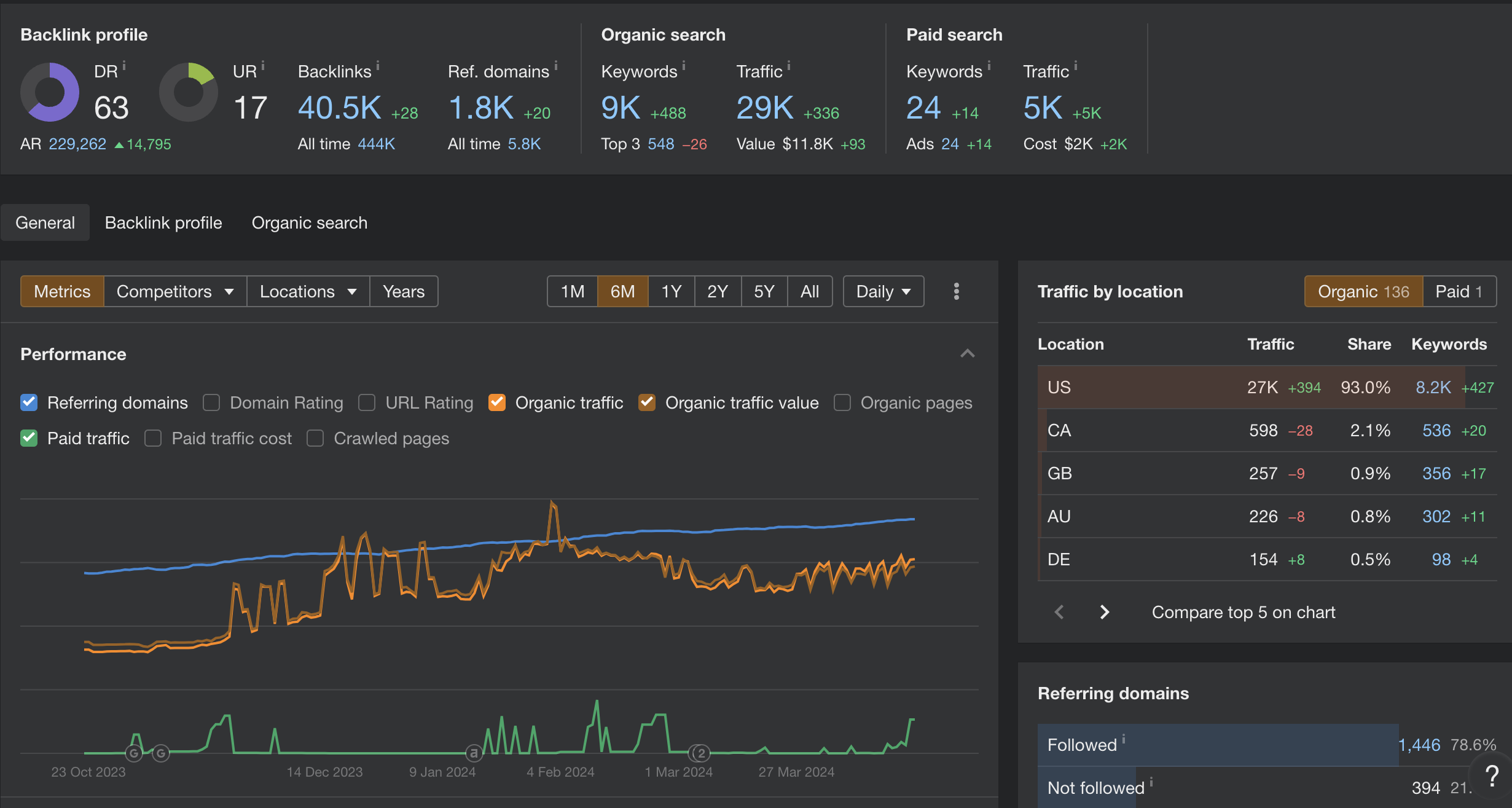Uncheck Organic traffic metric
This screenshot has width=1512, height=808.
(497, 402)
